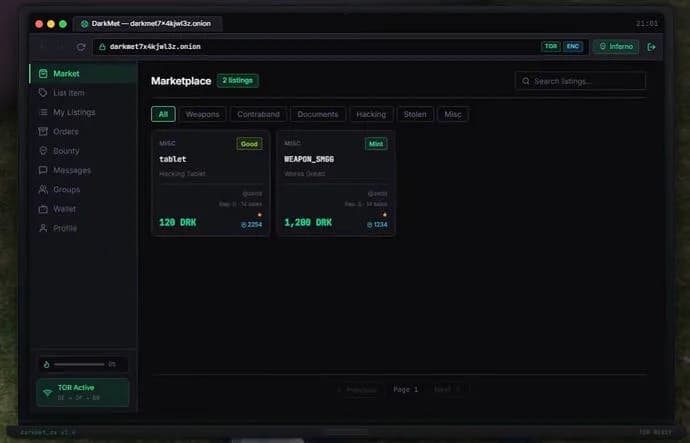Click the browser reload icon
Image resolution: width=690 pixels, height=443 pixels.
[81, 47]
